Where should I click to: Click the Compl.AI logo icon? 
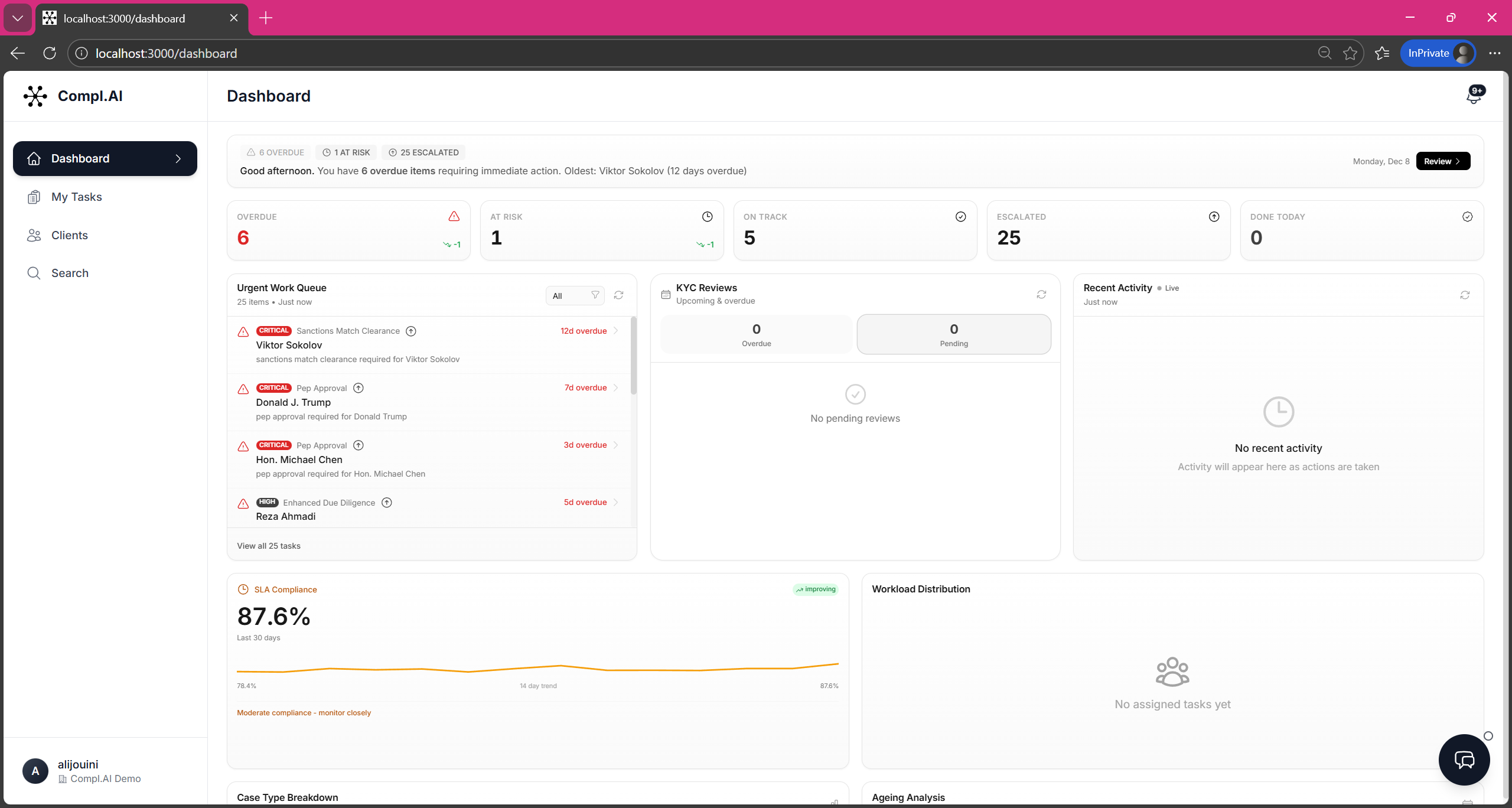click(x=35, y=96)
